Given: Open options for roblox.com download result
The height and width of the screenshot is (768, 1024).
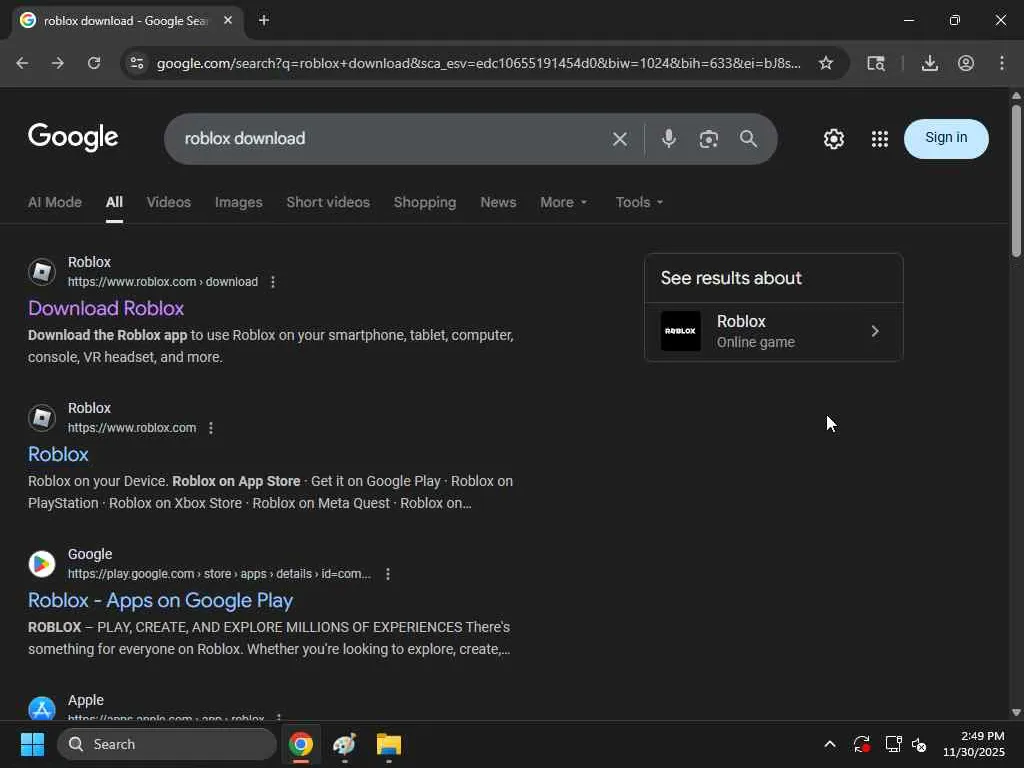Looking at the screenshot, I should tap(273, 282).
